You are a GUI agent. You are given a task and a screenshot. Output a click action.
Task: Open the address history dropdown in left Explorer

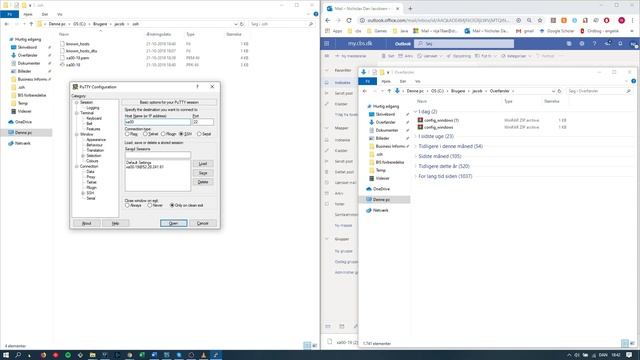pyautogui.click(x=236, y=24)
